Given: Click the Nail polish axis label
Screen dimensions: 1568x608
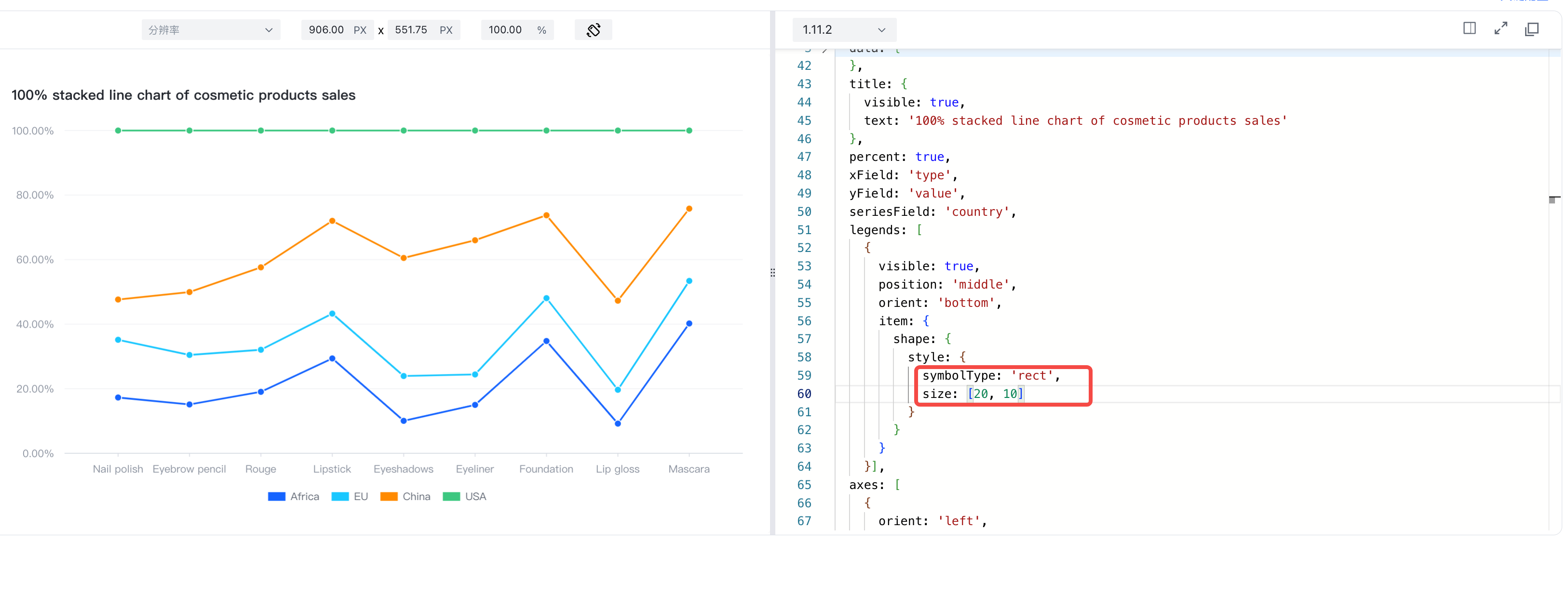Looking at the screenshot, I should click(x=118, y=469).
